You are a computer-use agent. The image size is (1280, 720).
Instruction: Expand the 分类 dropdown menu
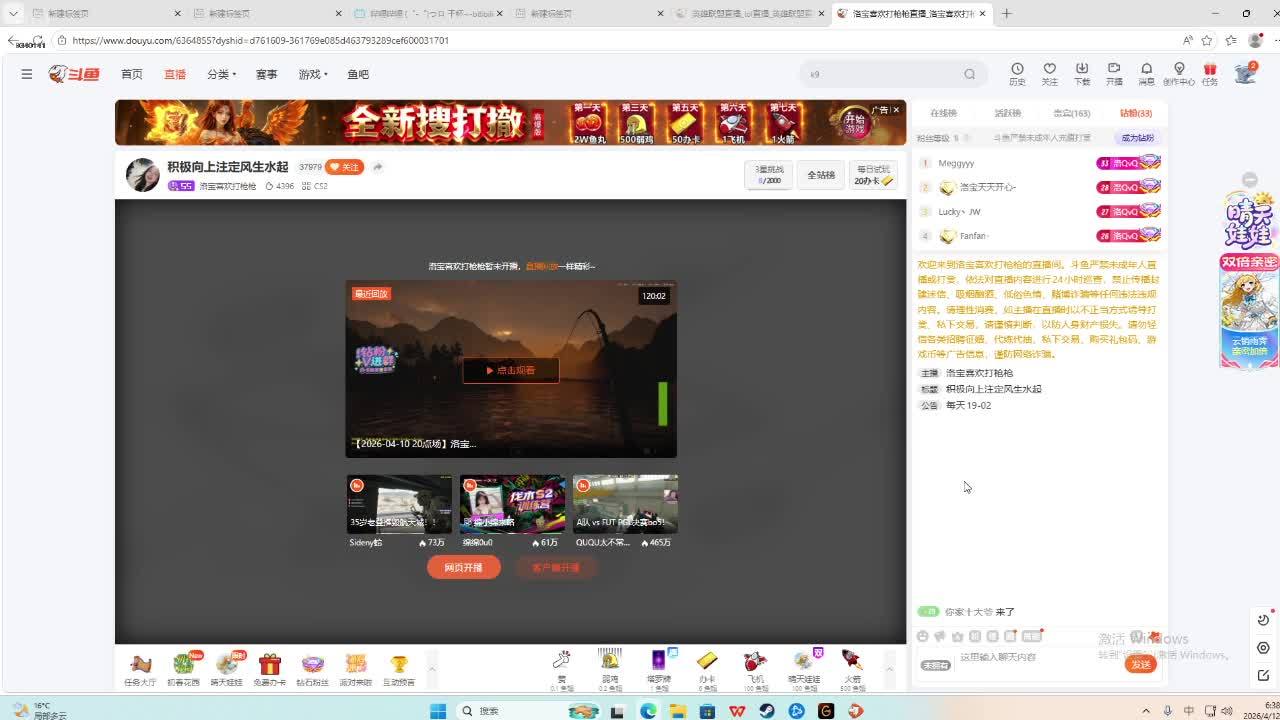coord(221,74)
